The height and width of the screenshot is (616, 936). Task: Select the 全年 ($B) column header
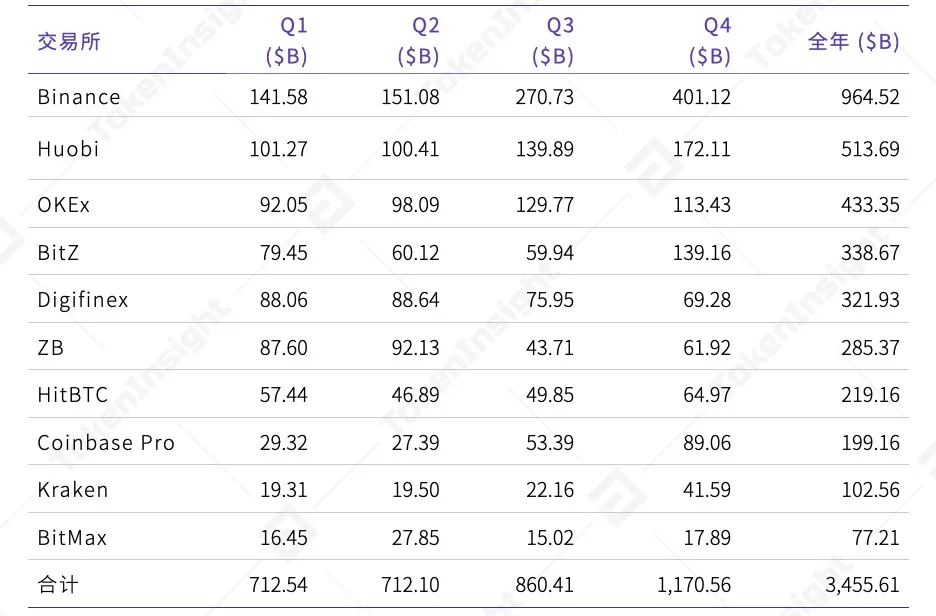[x=853, y=42]
